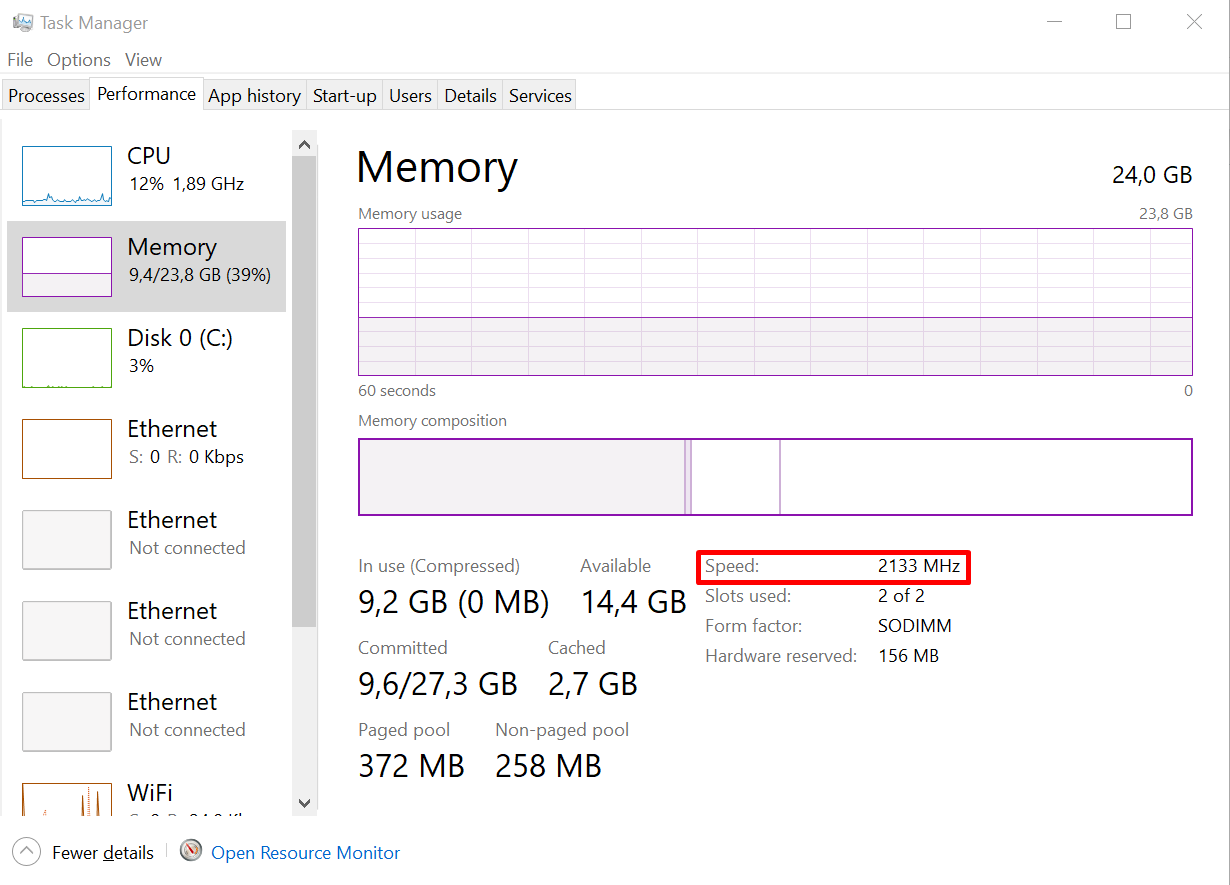Viewport: 1230px width, 885px height.
Task: Select the CPU performance graph thumbnail
Action: [x=67, y=176]
